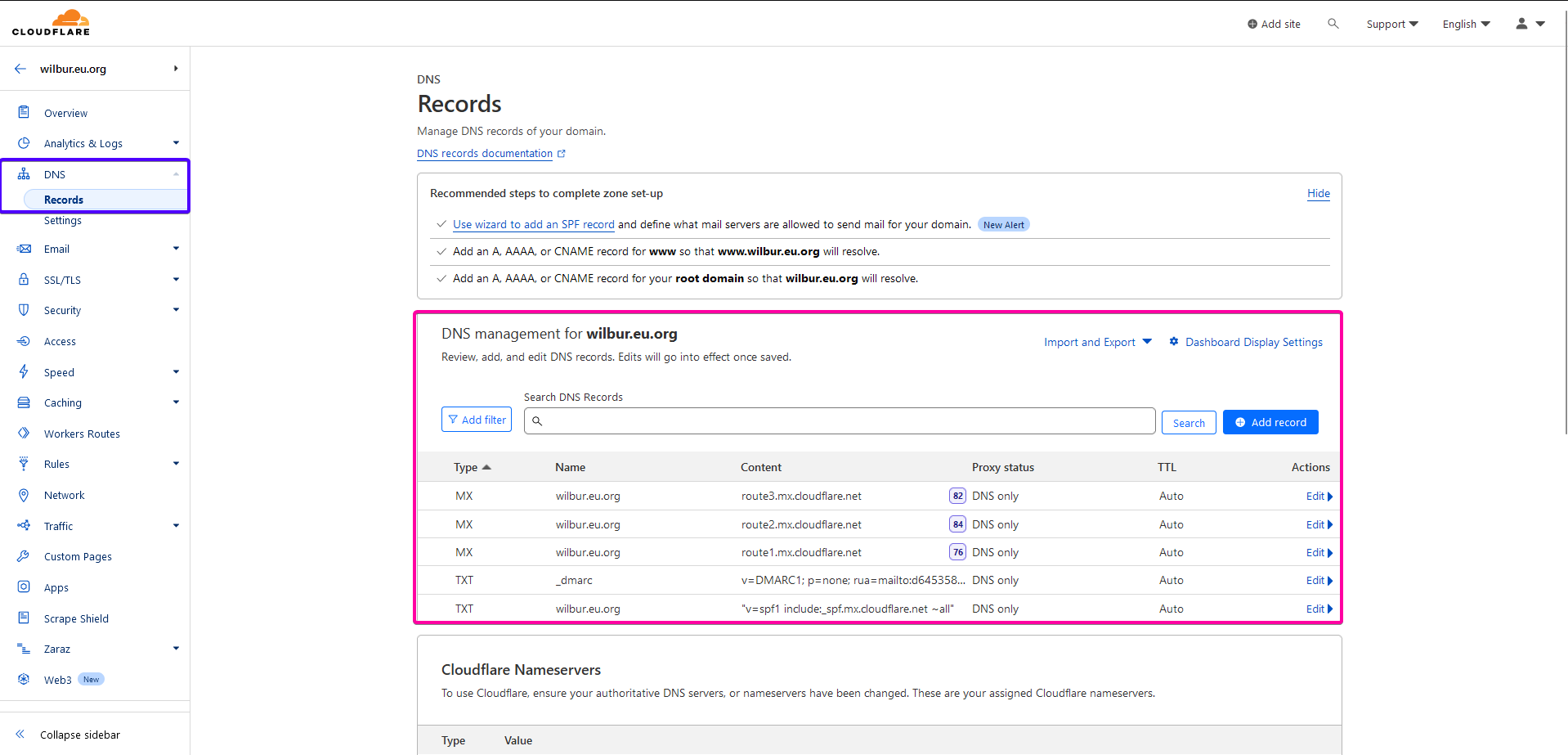The width and height of the screenshot is (1568, 755).
Task: Open search with the magnifier icon
Action: [1333, 24]
